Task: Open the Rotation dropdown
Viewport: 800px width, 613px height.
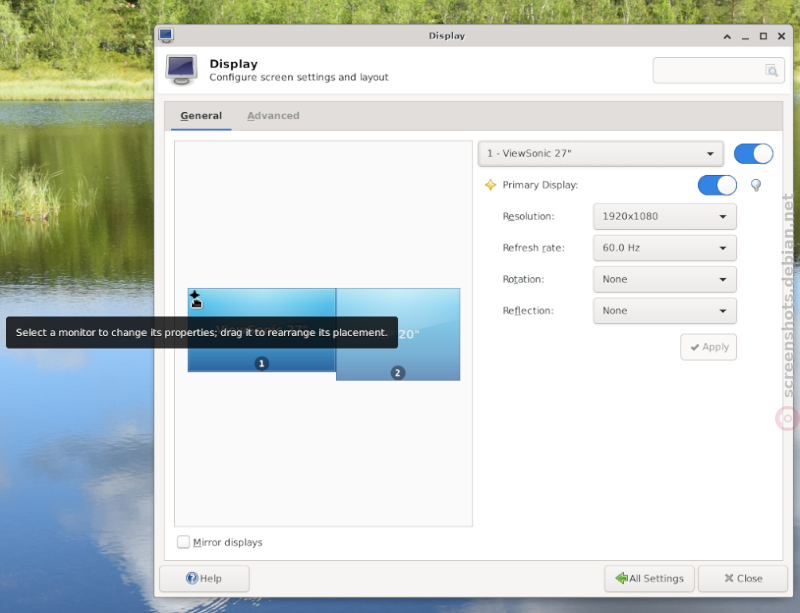Action: (664, 279)
